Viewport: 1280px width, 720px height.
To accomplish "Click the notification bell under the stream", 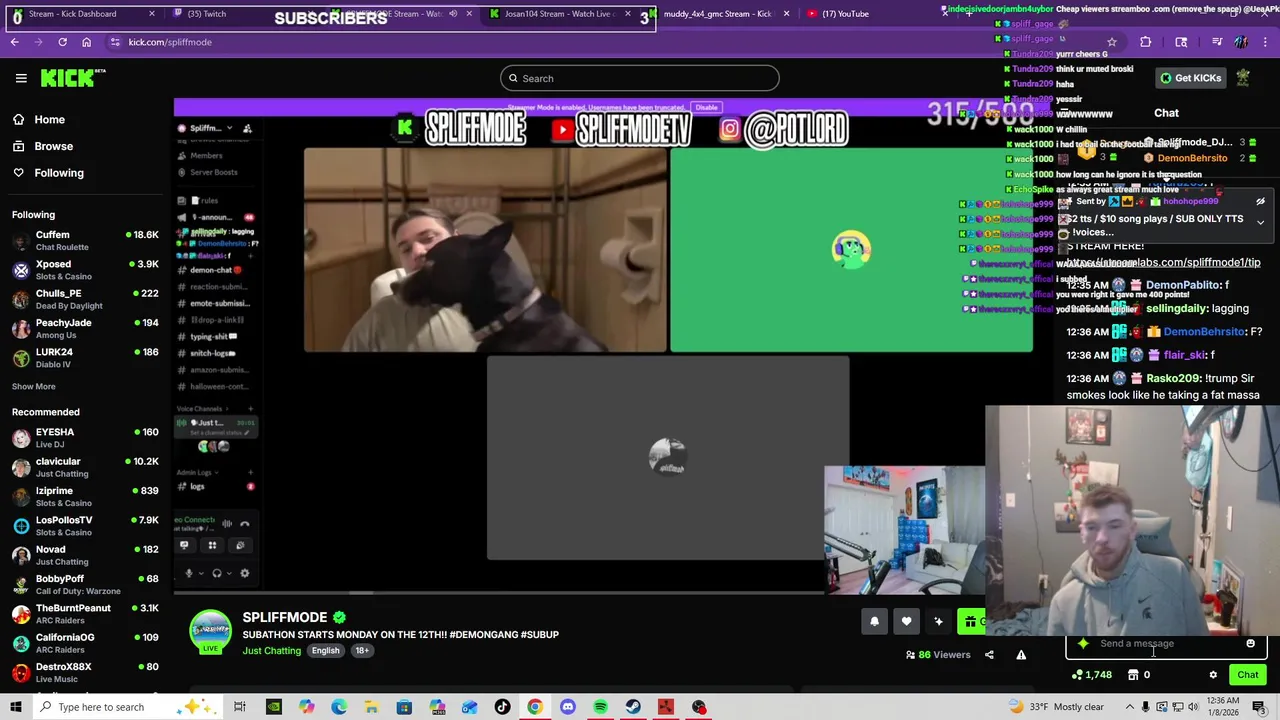I will [874, 622].
